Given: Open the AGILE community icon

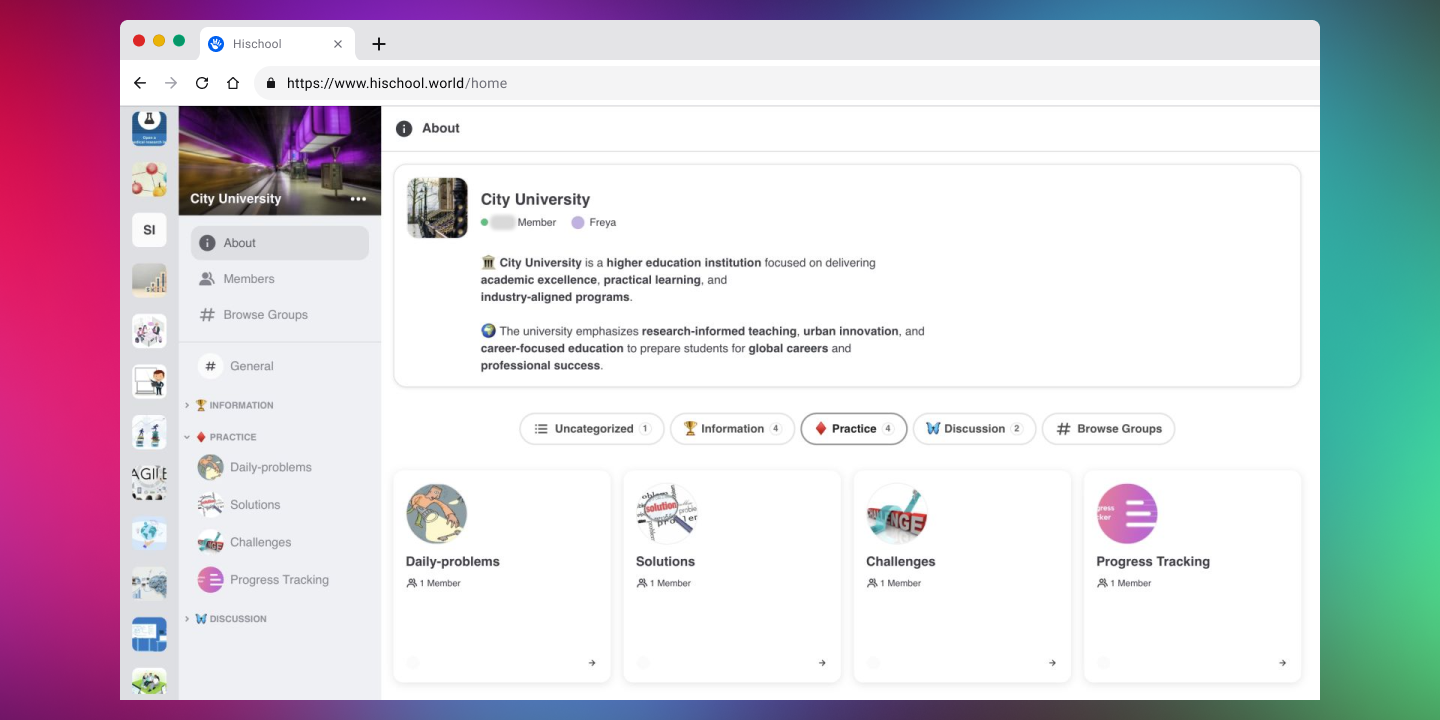Looking at the screenshot, I should tap(149, 482).
